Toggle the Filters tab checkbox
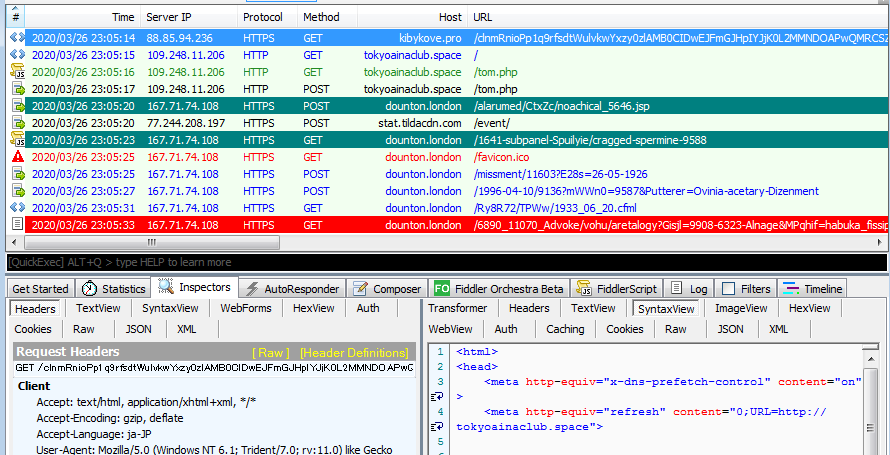 729,289
